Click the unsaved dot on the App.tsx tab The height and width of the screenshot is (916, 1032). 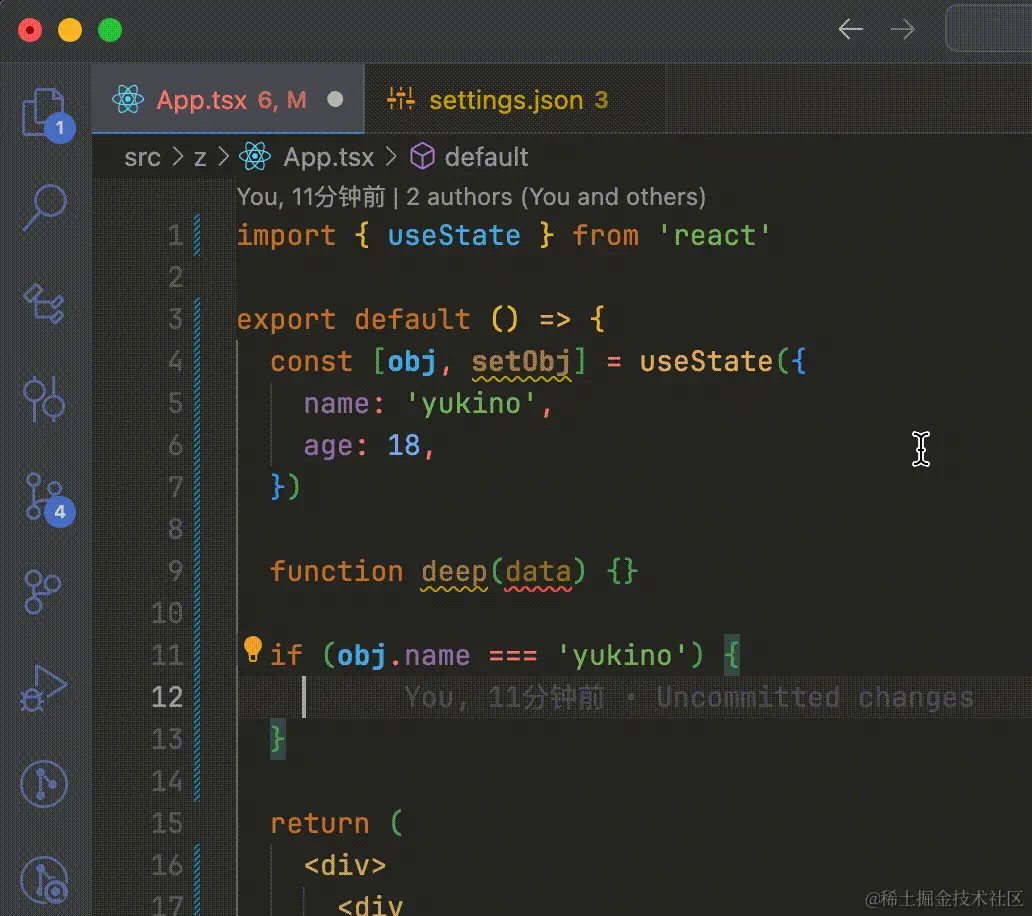pyautogui.click(x=335, y=99)
